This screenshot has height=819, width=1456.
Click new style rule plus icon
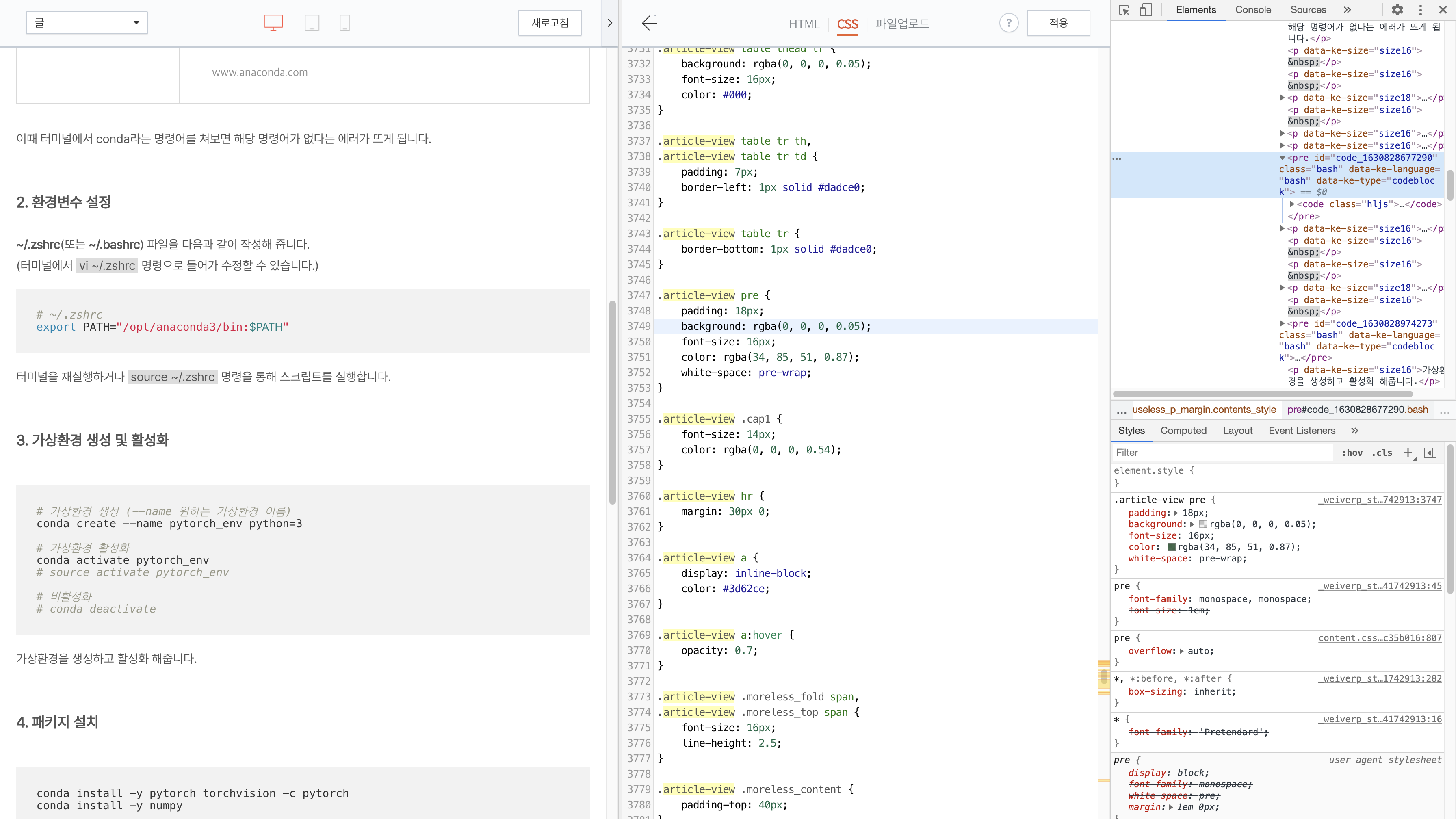[x=1408, y=453]
